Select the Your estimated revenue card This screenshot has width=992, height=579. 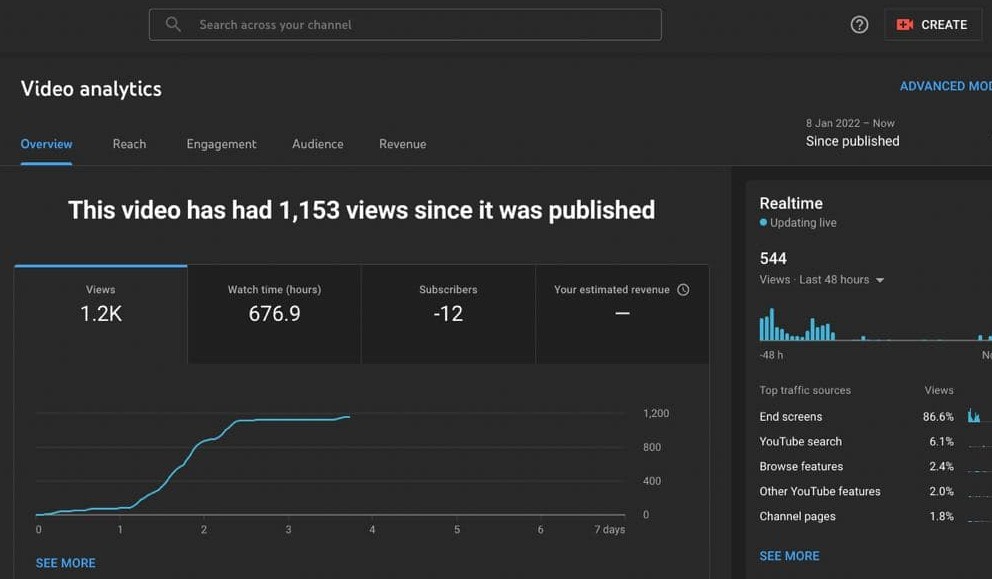[x=622, y=314]
